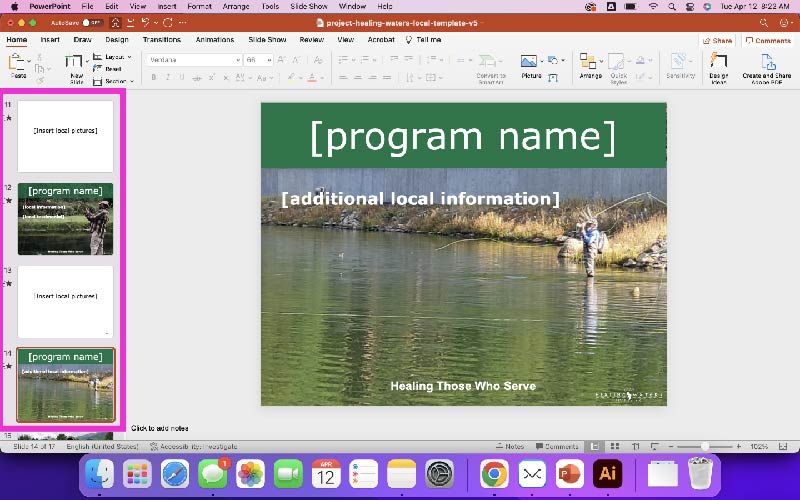Toggle the AutoSave switch
800x500 pixels.
[93, 22]
